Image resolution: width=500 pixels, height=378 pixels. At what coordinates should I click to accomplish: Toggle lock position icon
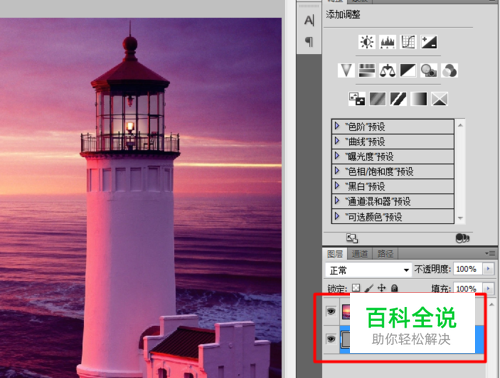[x=381, y=288]
